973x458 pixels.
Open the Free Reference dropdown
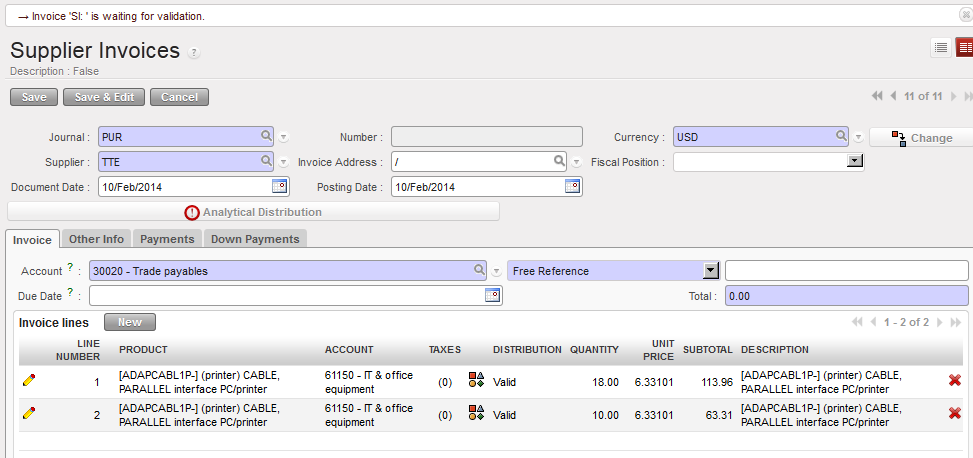click(x=711, y=271)
